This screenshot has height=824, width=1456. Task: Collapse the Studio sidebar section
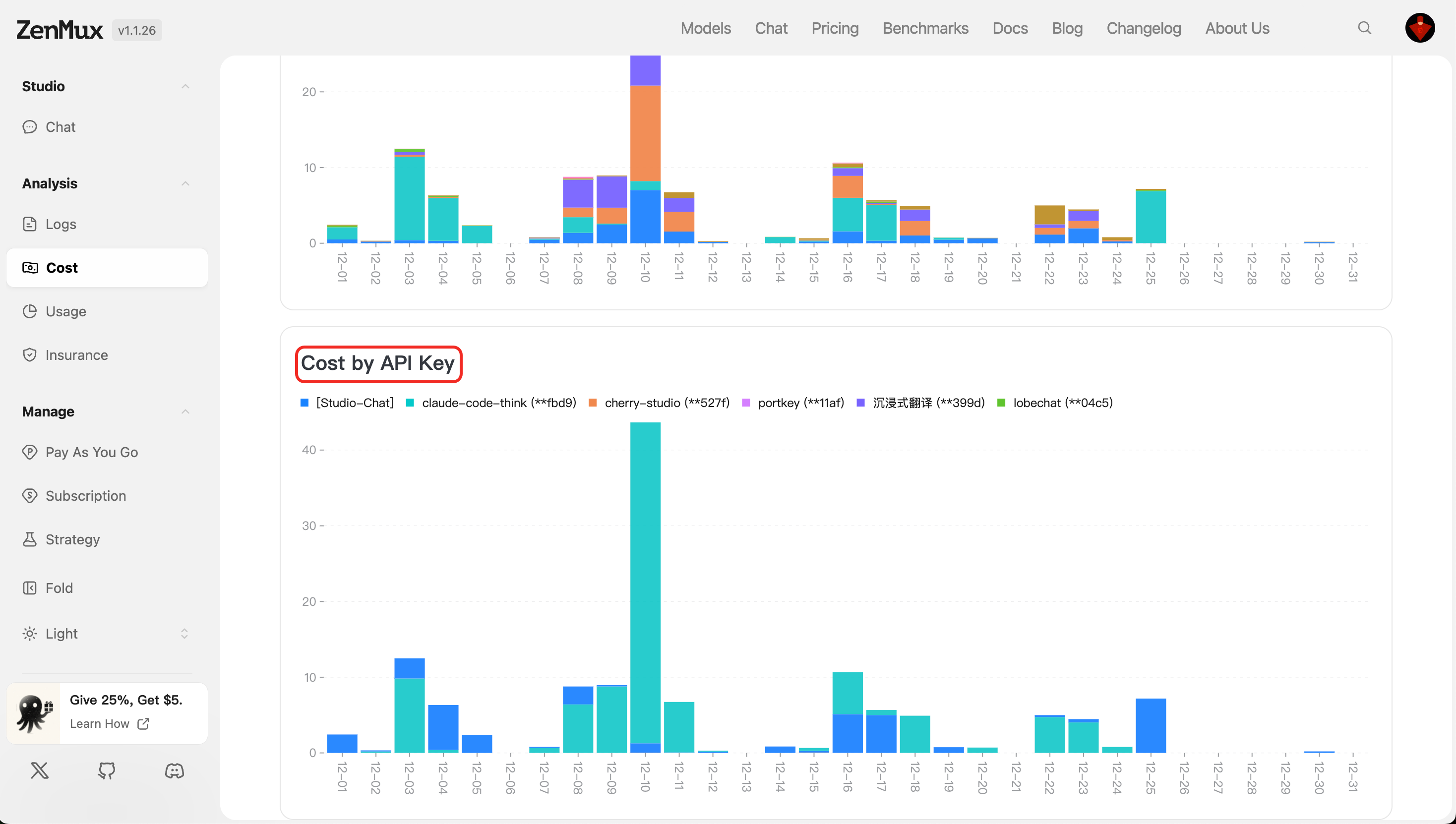pyautogui.click(x=185, y=86)
